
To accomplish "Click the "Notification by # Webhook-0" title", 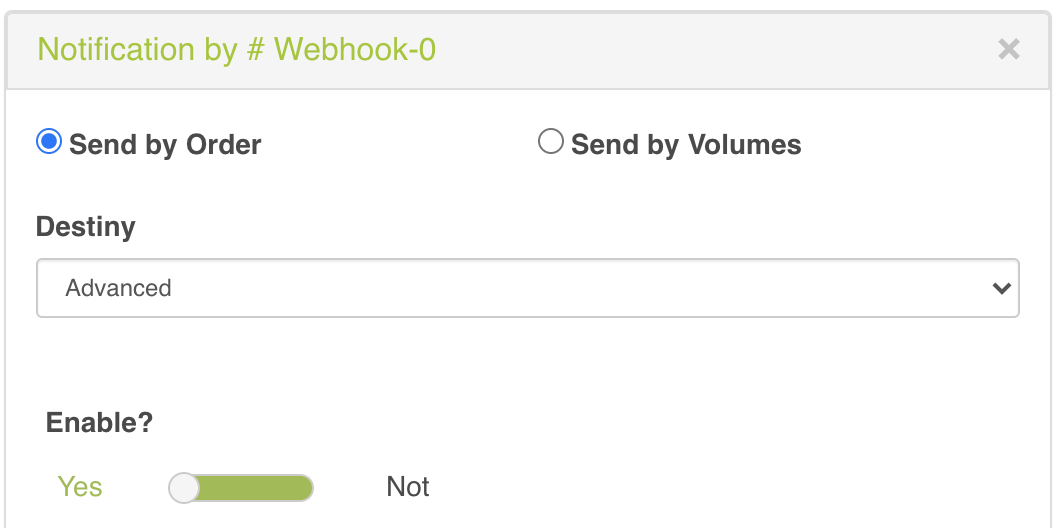I will point(237,49).
